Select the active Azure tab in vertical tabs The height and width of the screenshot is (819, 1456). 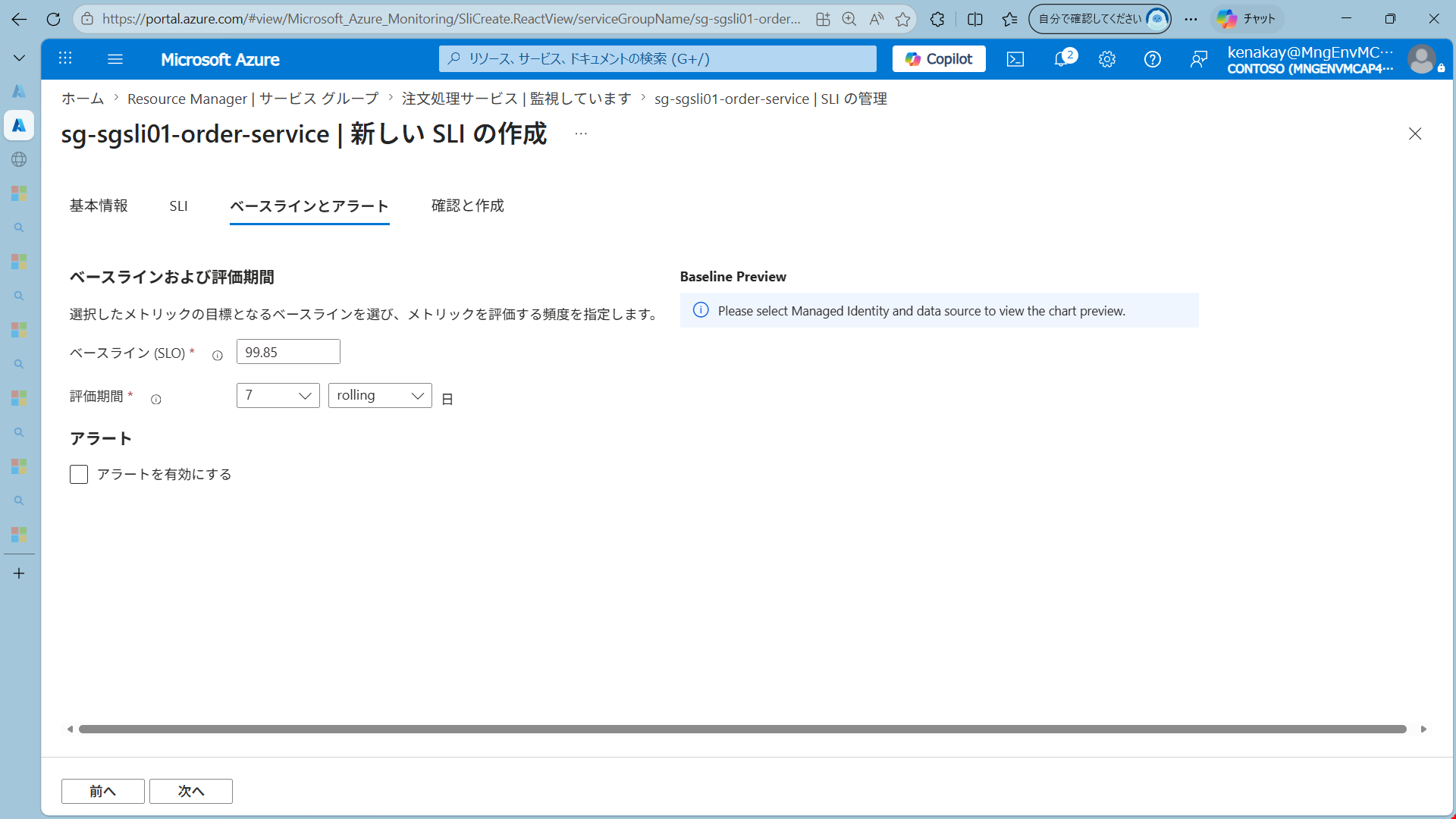pyautogui.click(x=19, y=125)
